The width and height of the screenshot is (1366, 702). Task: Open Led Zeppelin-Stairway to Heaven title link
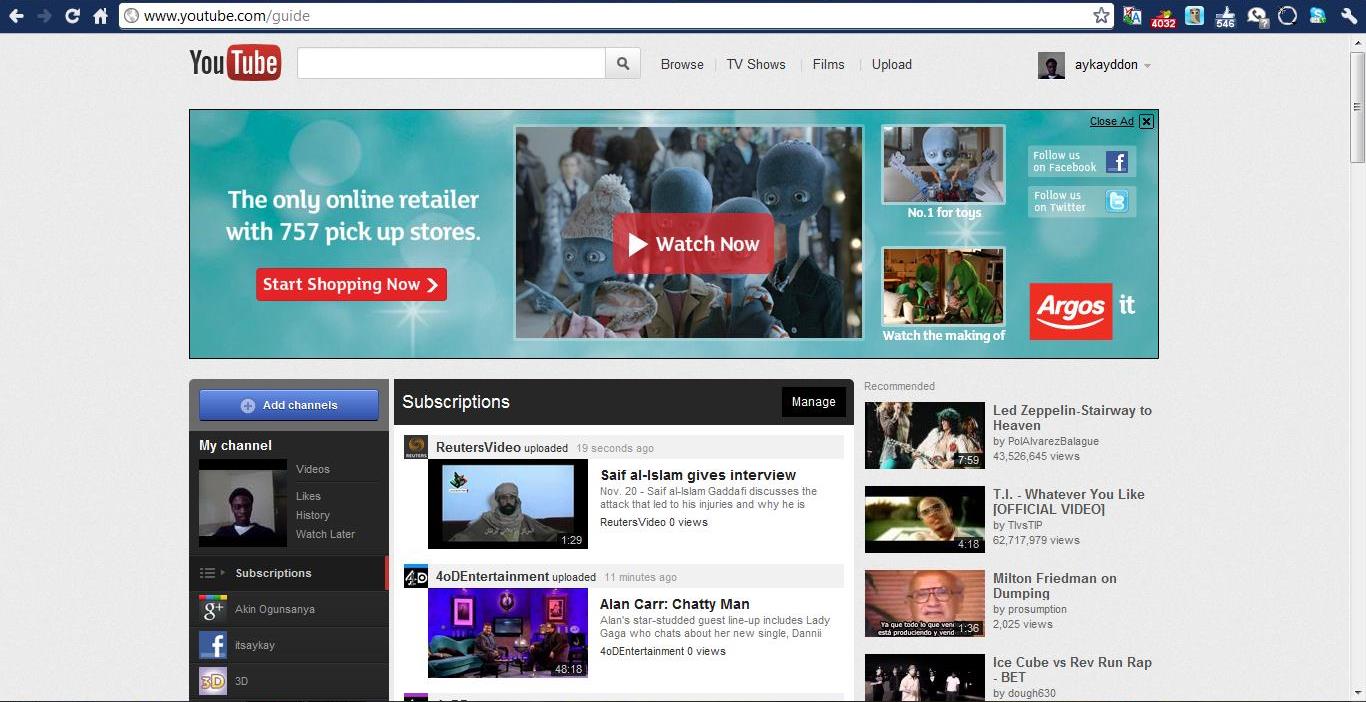click(x=1072, y=418)
